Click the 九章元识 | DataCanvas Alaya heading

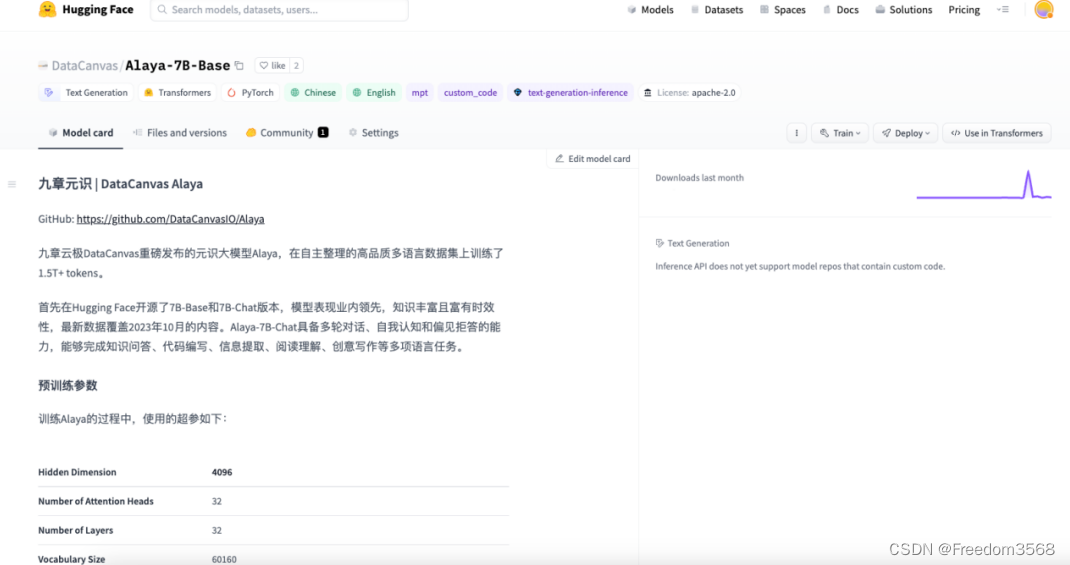click(x=120, y=184)
